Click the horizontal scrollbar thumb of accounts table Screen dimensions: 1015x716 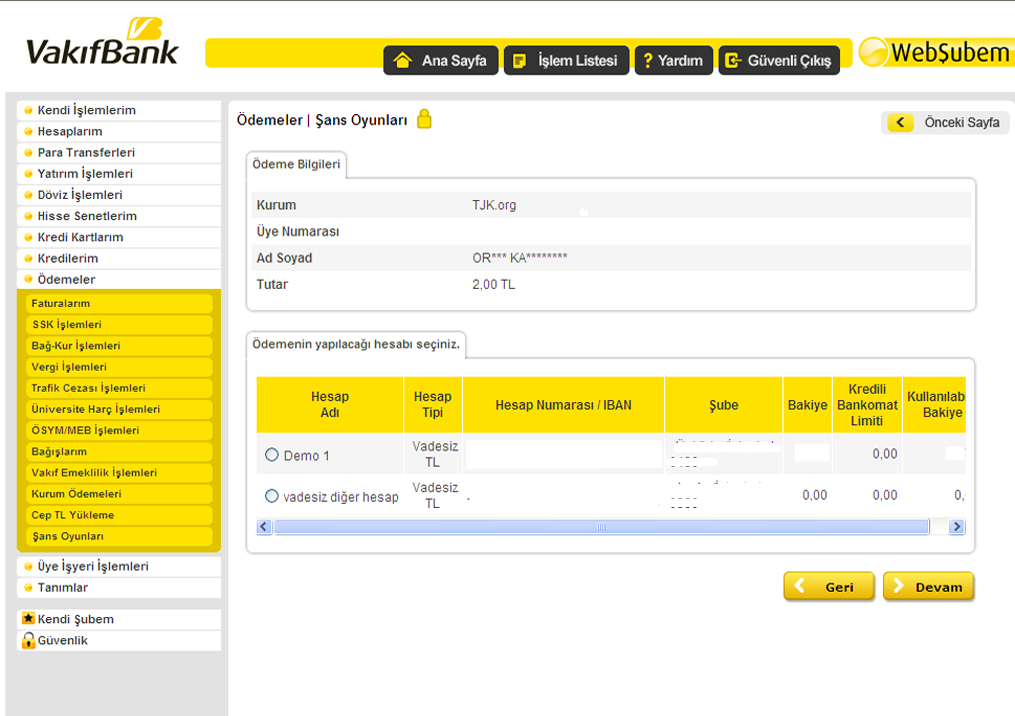[601, 527]
